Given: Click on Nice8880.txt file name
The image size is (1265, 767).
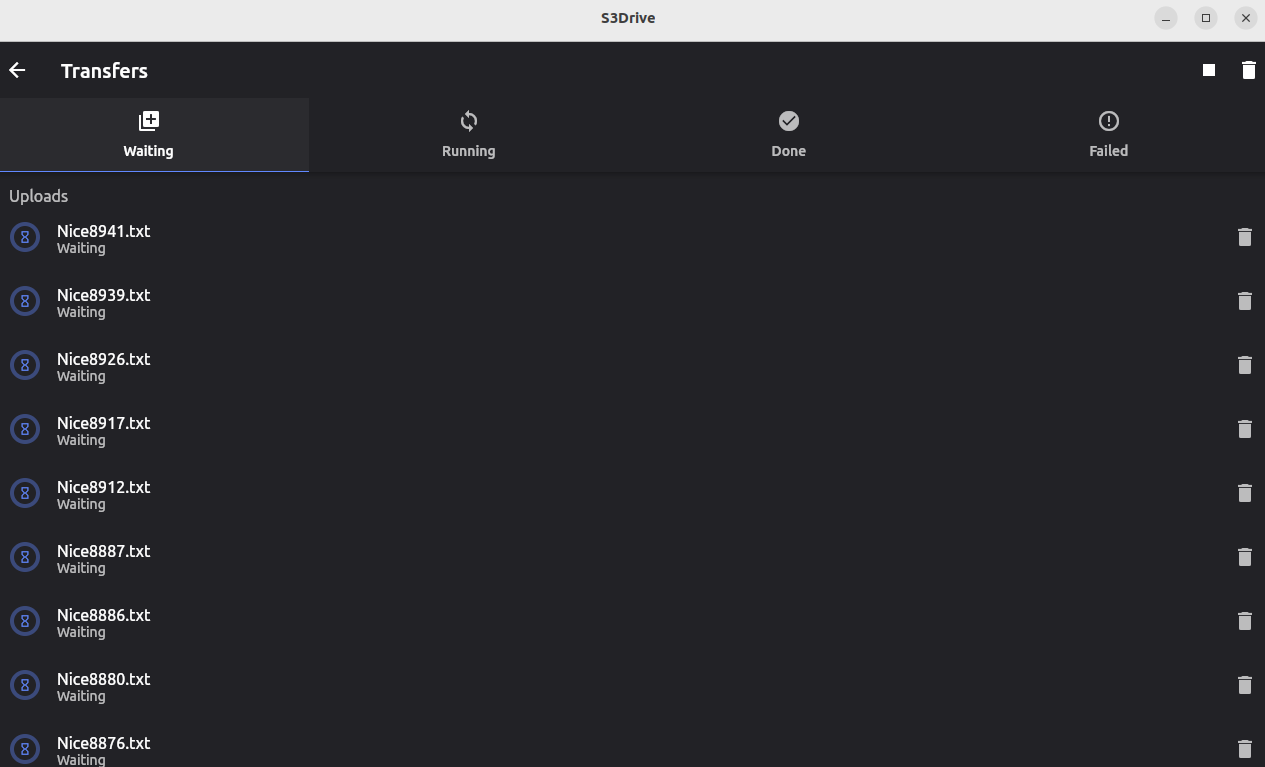Looking at the screenshot, I should tap(103, 679).
